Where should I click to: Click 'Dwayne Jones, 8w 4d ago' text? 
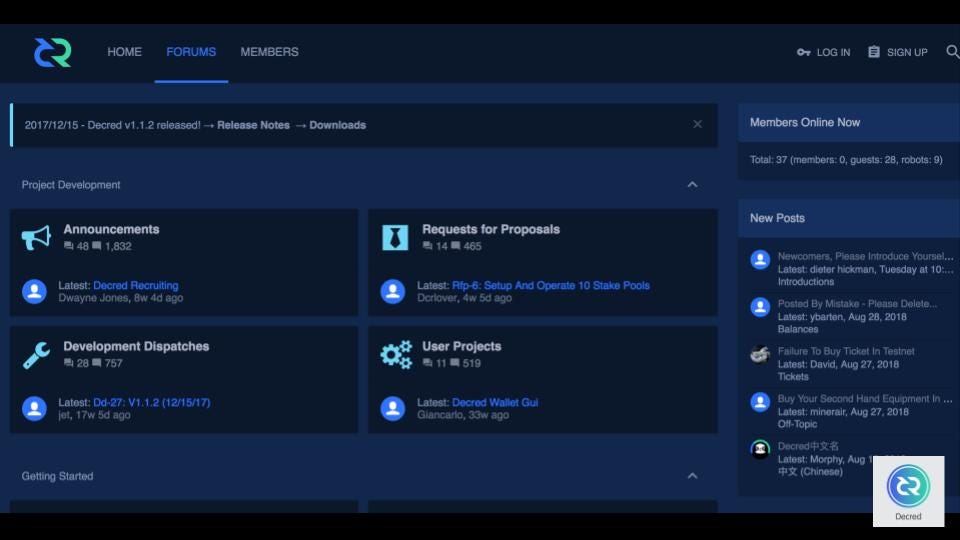121,298
